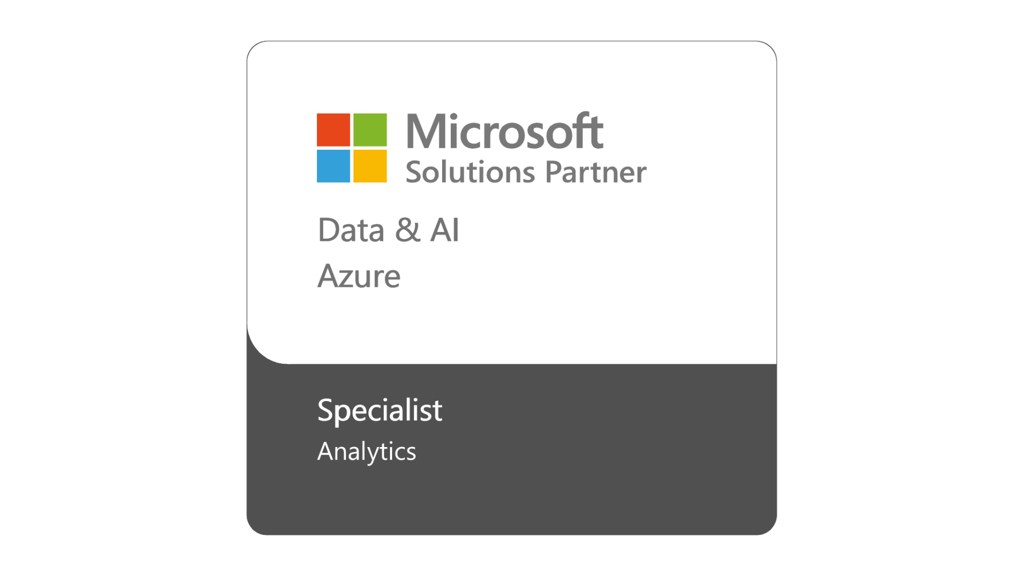The width and height of the screenshot is (1024, 576).
Task: Click the letter S in Specialist
Action: pos(325,409)
